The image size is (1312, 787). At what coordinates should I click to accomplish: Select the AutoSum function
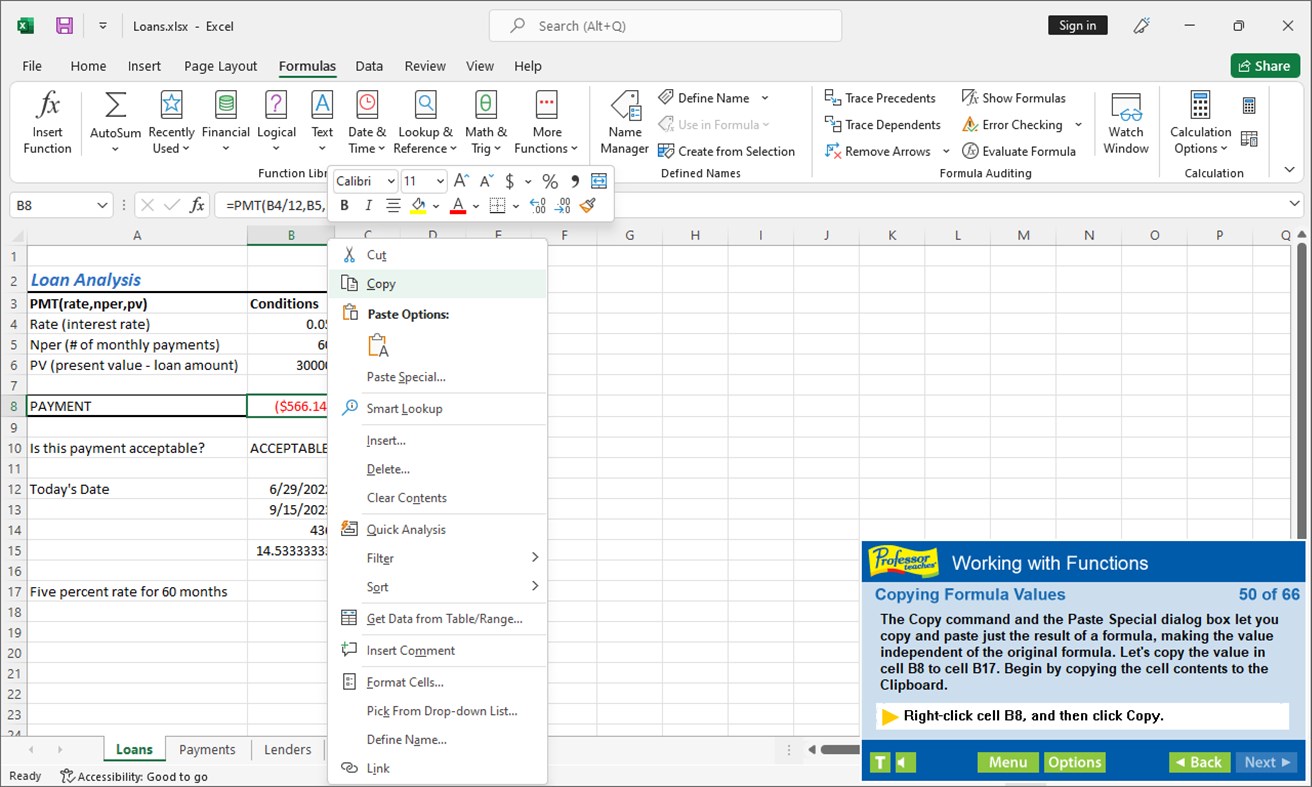click(113, 120)
